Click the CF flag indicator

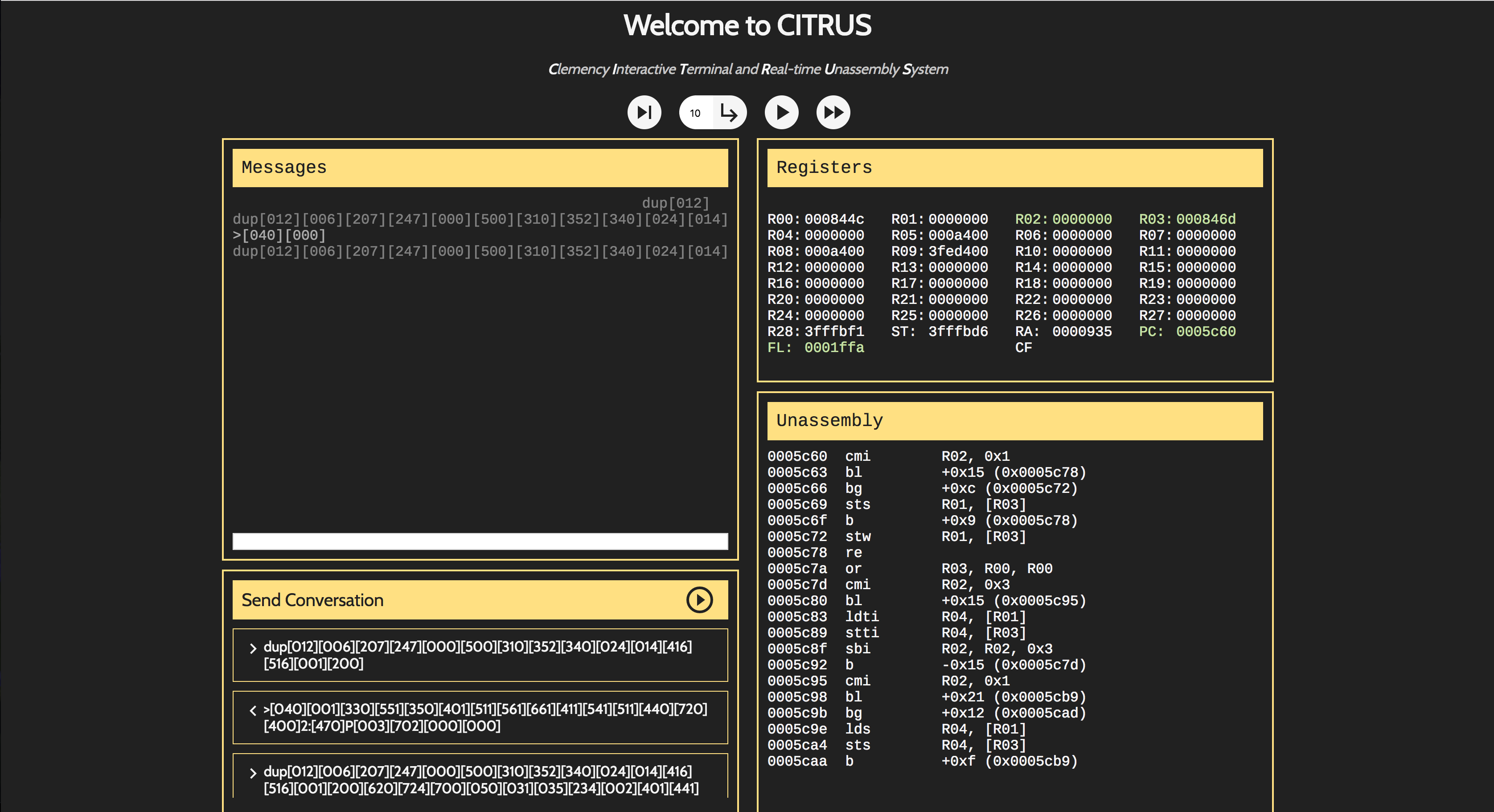(1024, 348)
